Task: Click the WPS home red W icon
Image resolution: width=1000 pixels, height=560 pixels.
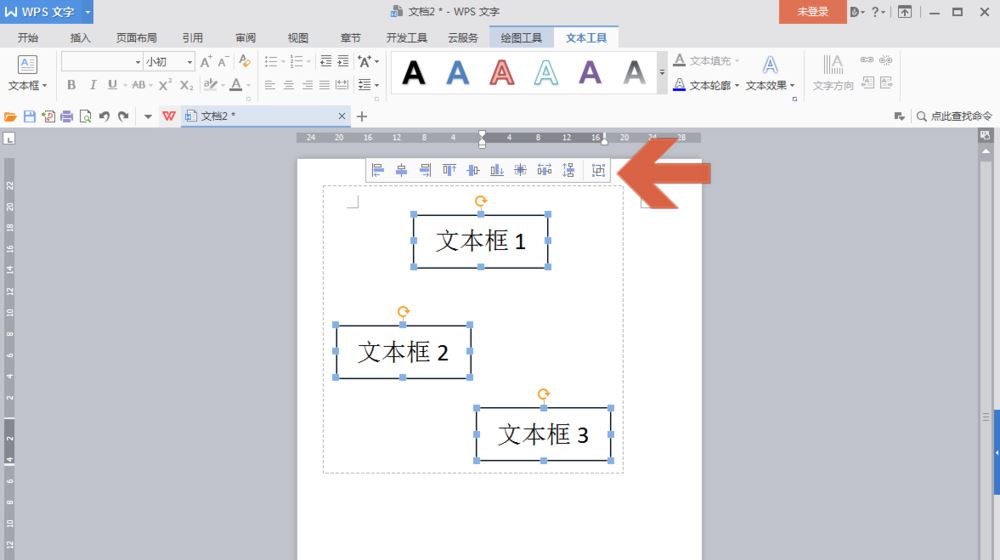Action: point(169,116)
